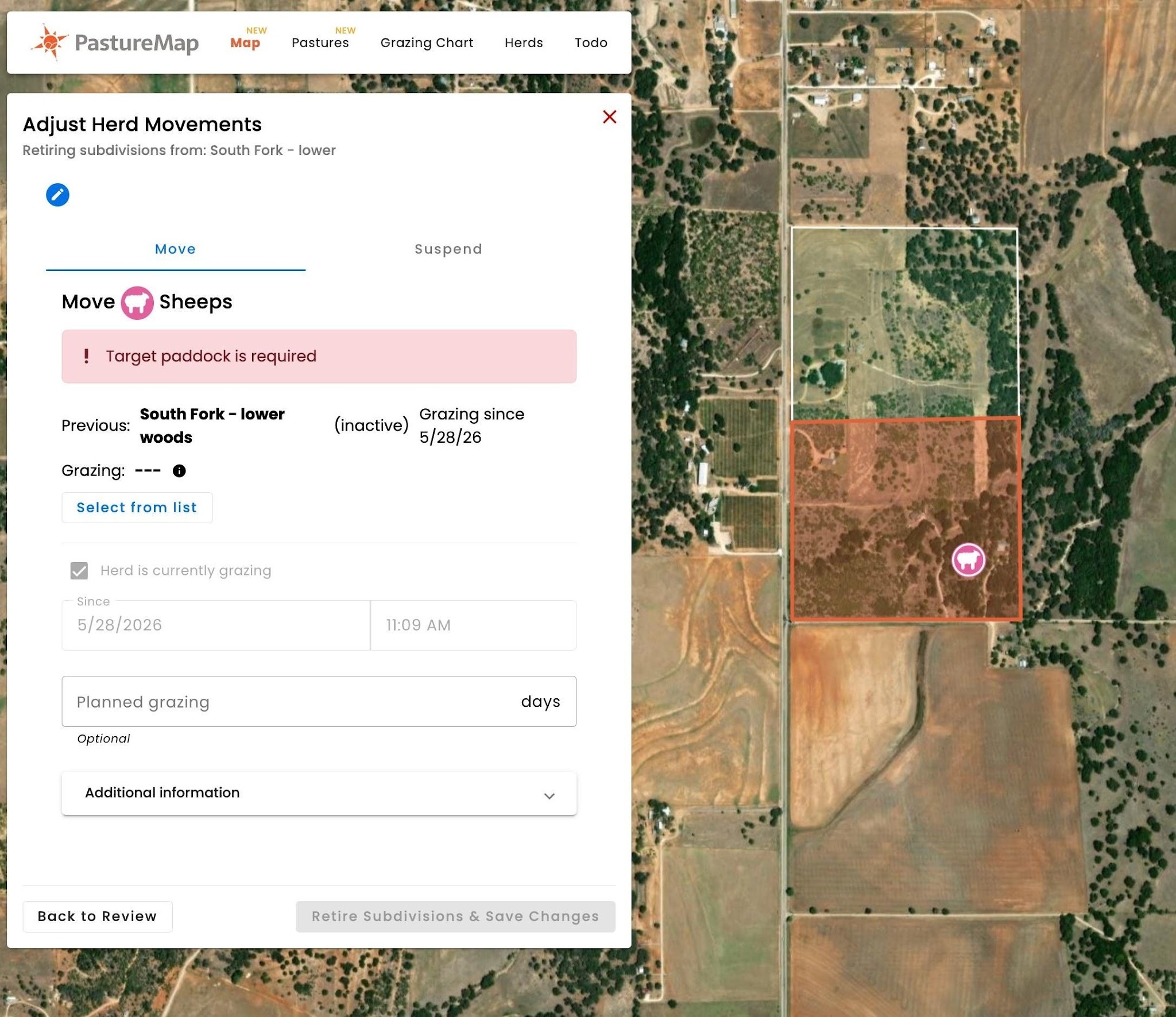
Task: Open the Map tab in the navigation
Action: point(245,42)
